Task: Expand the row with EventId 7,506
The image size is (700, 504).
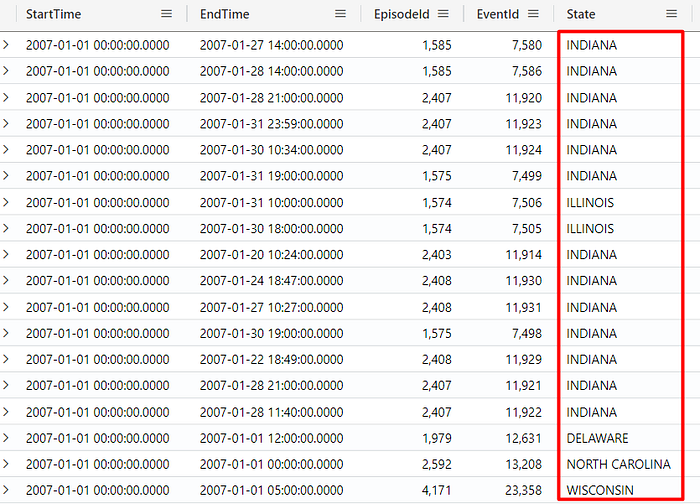Action: point(6,202)
